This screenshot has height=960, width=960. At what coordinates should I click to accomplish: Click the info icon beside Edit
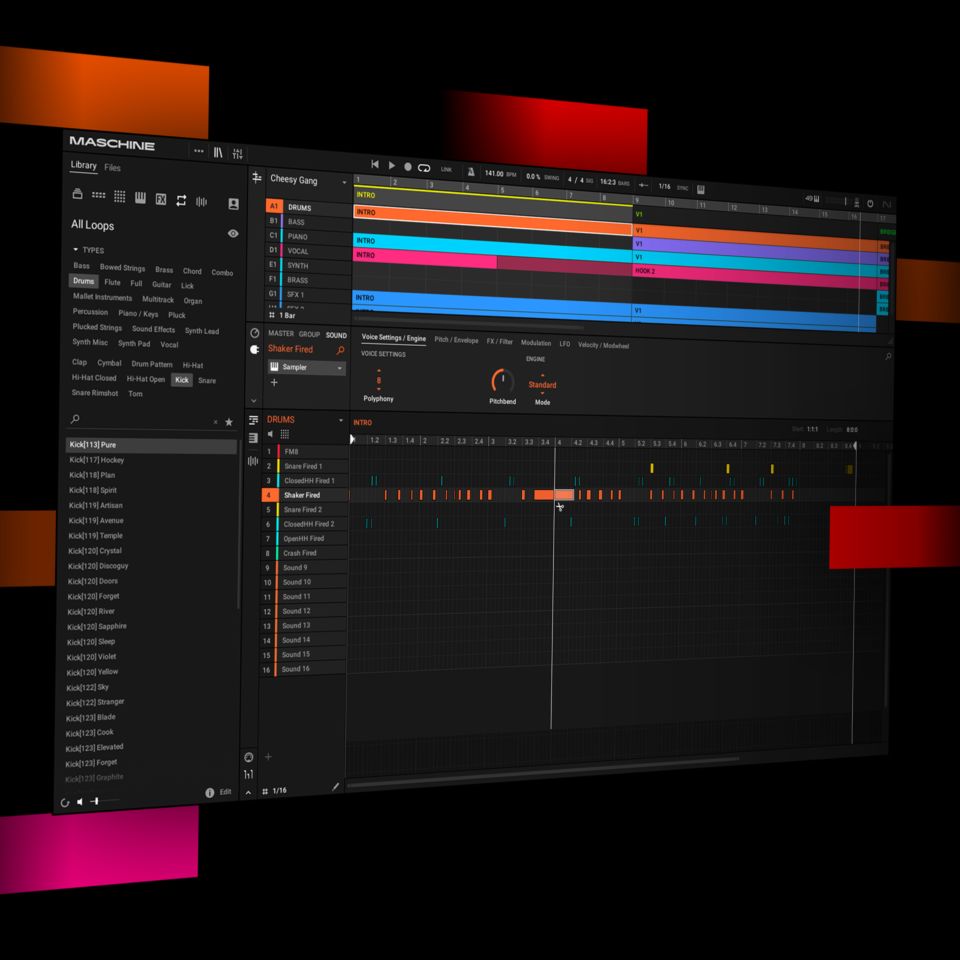[x=209, y=792]
